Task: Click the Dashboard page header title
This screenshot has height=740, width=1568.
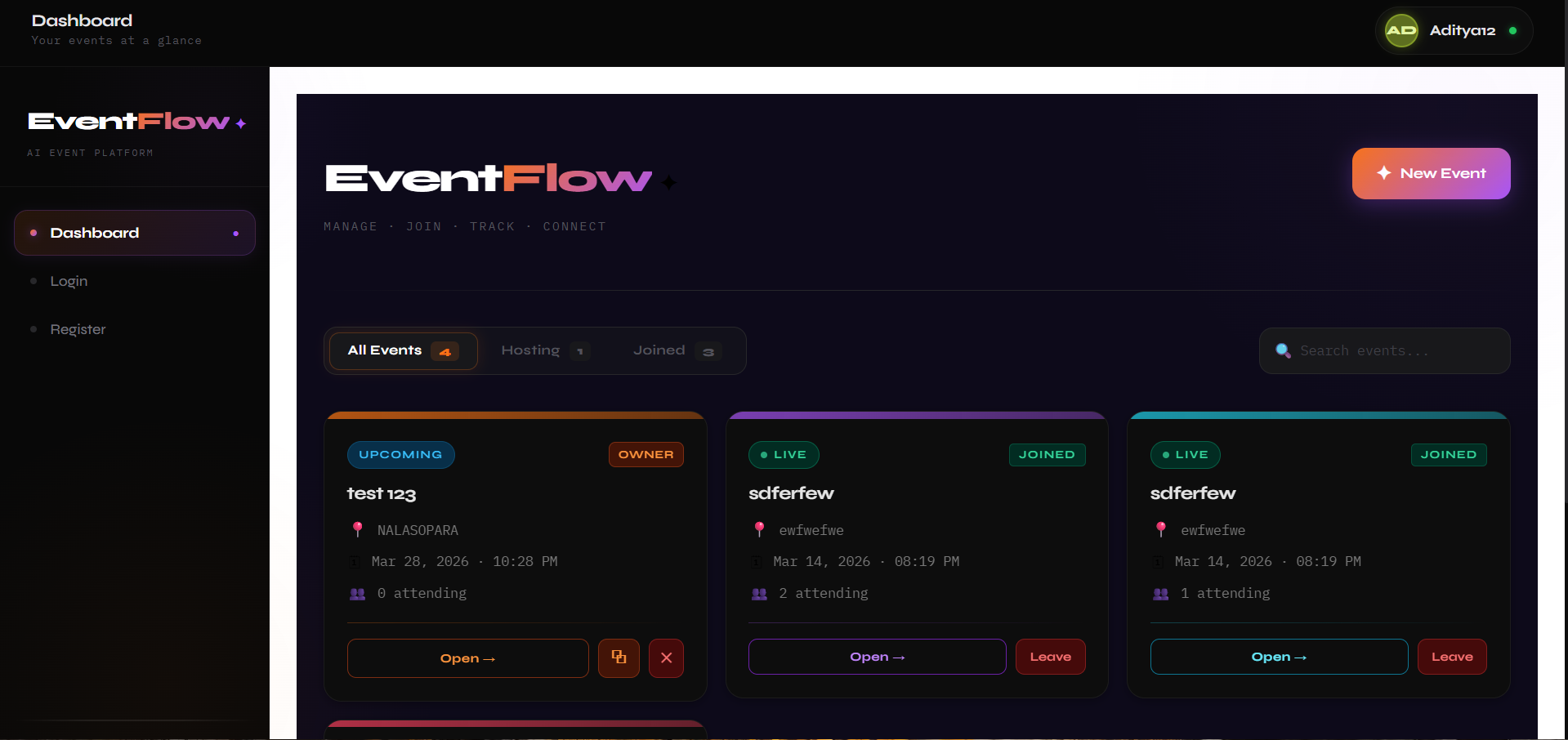Action: [82, 20]
